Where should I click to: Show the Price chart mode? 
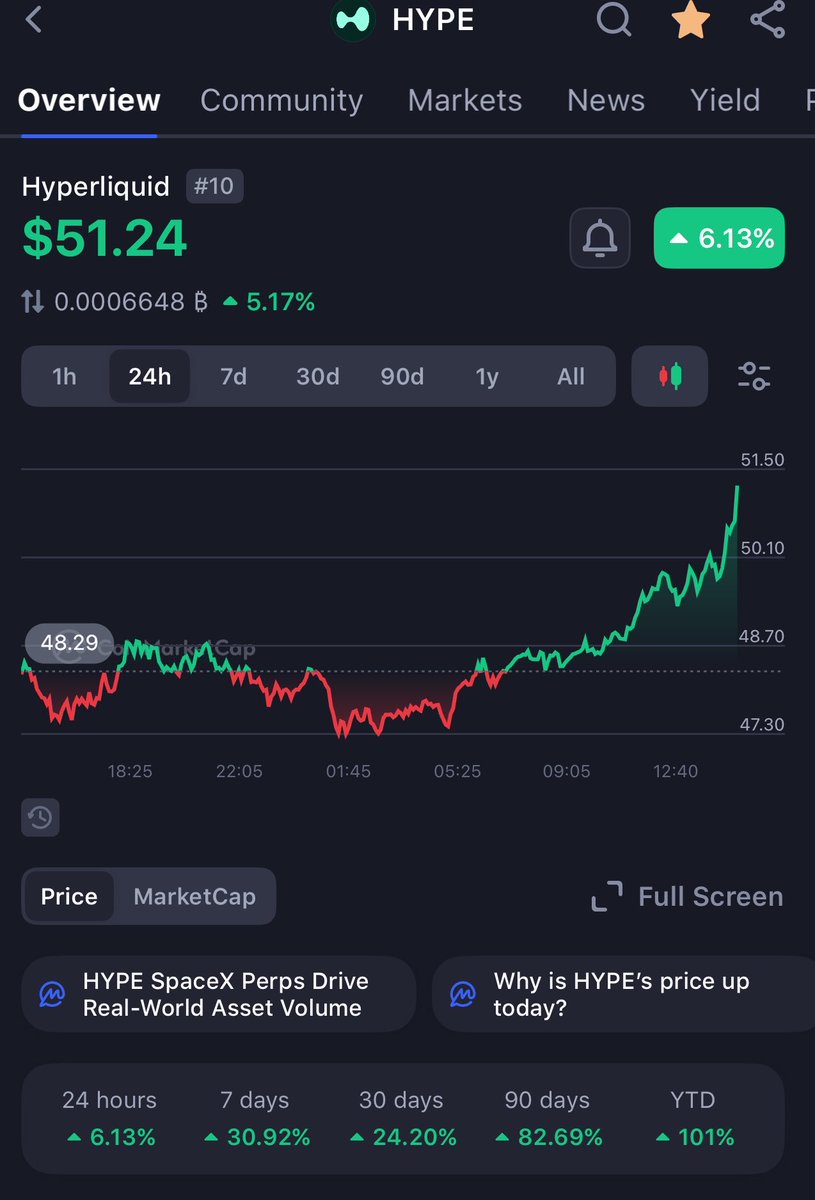(69, 896)
